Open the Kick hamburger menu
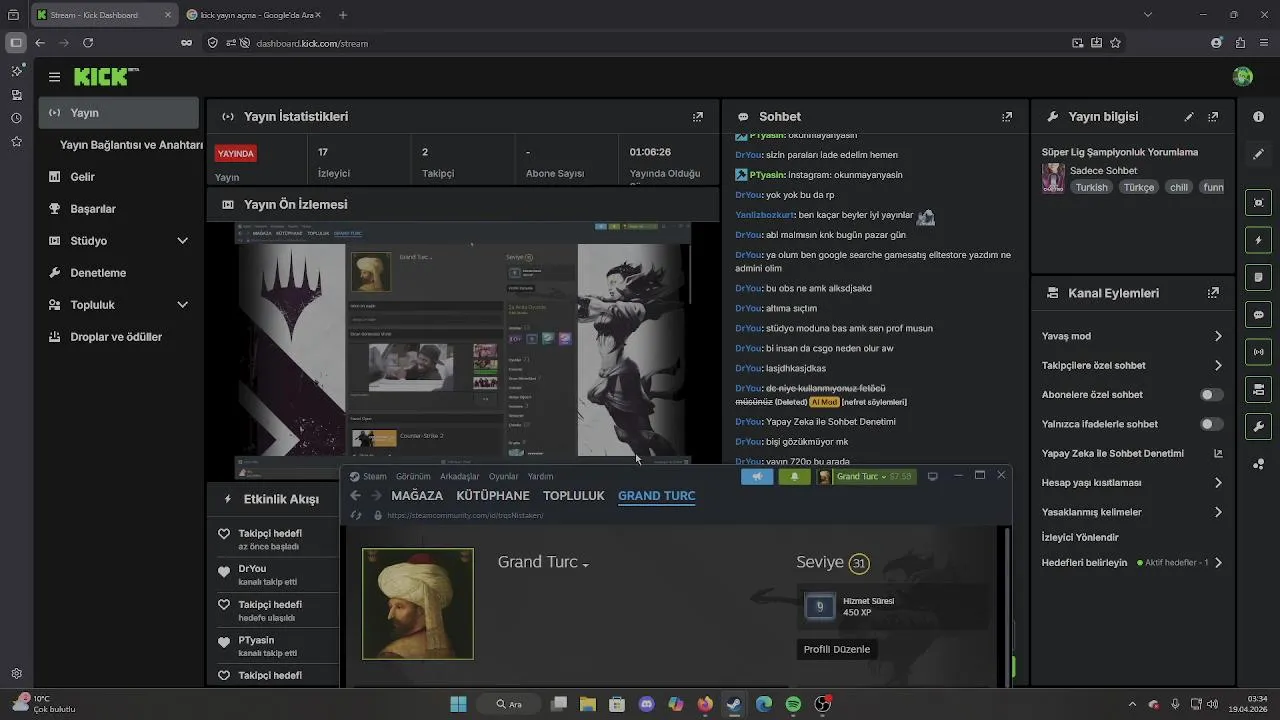Viewport: 1280px width, 720px height. 54,77
